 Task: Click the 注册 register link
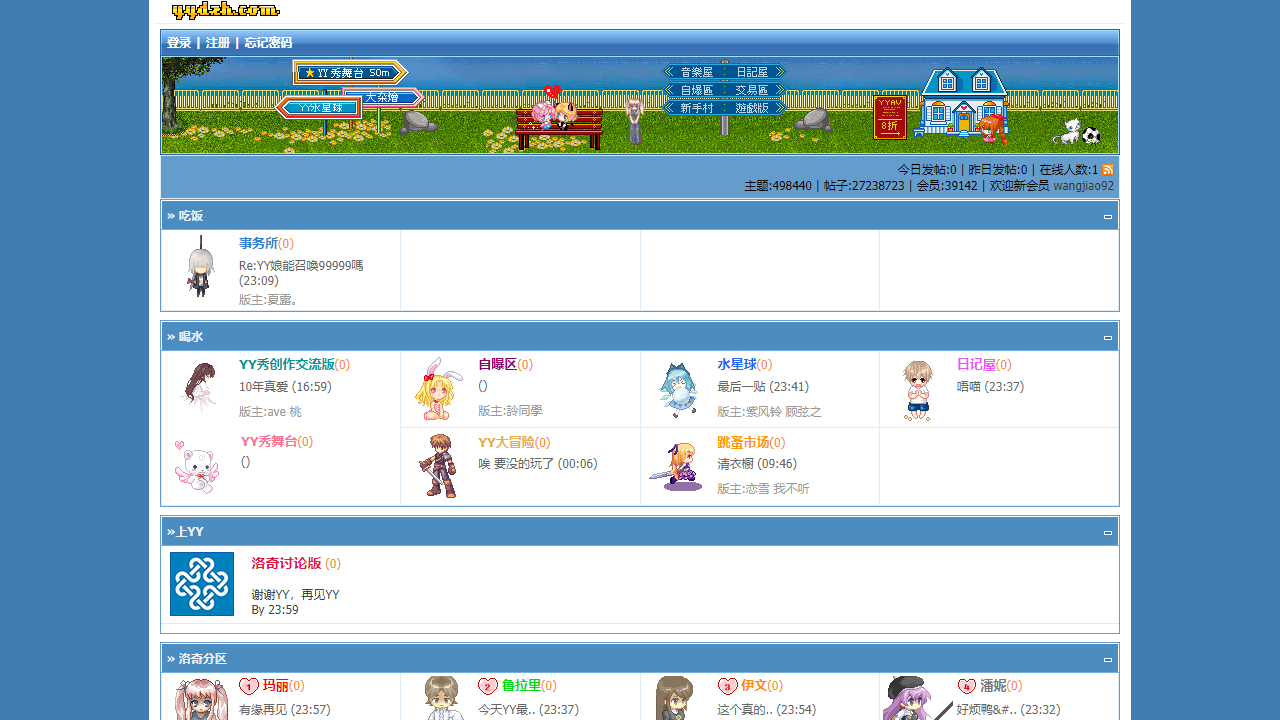click(218, 43)
